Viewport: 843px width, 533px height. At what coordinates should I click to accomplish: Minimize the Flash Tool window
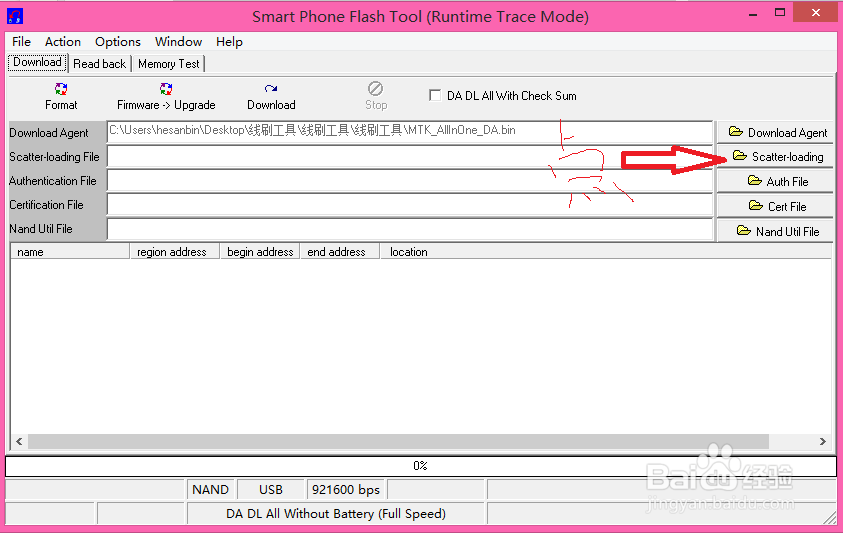coord(753,14)
